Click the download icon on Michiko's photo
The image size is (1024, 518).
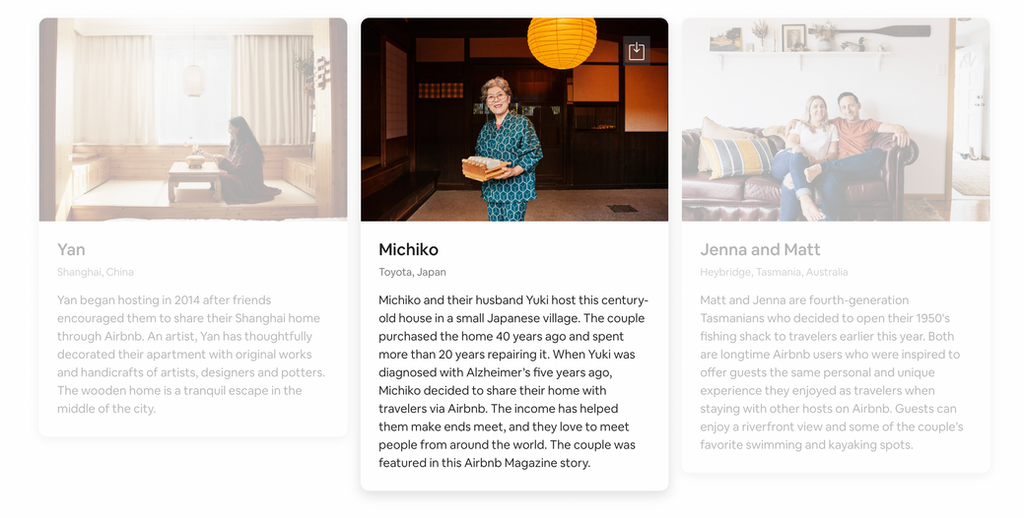click(636, 51)
